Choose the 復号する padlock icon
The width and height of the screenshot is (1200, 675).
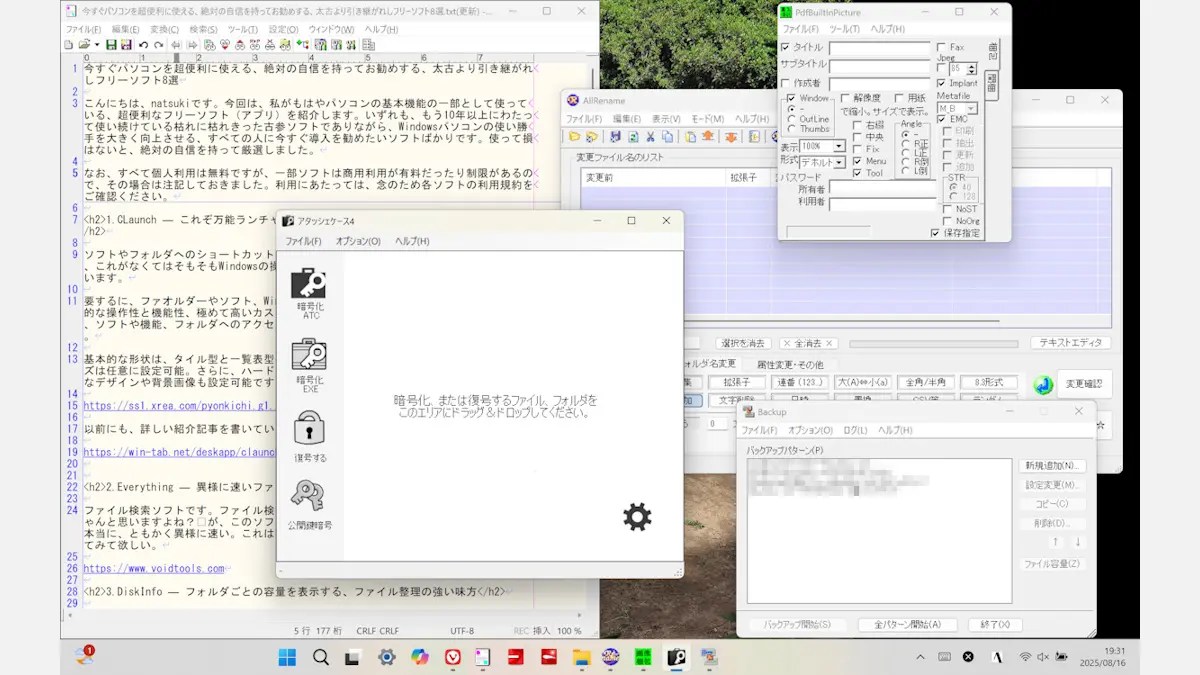tap(309, 436)
